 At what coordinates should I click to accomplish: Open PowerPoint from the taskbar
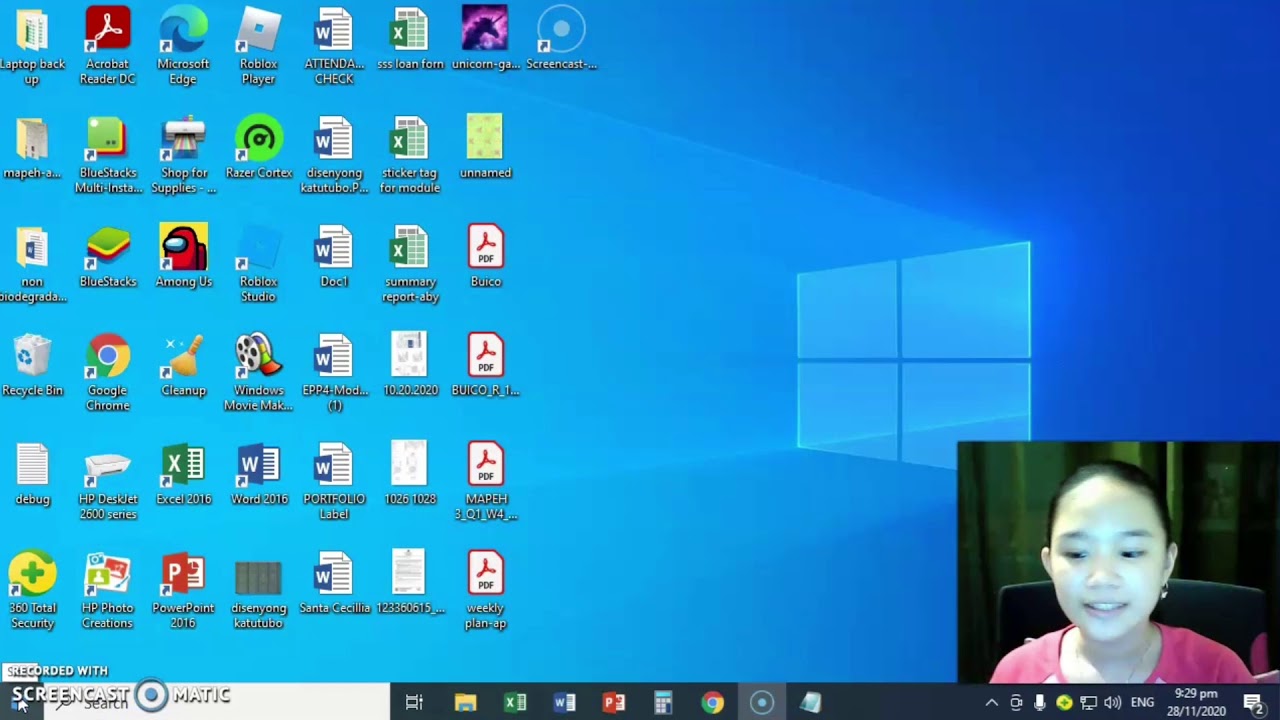point(613,702)
